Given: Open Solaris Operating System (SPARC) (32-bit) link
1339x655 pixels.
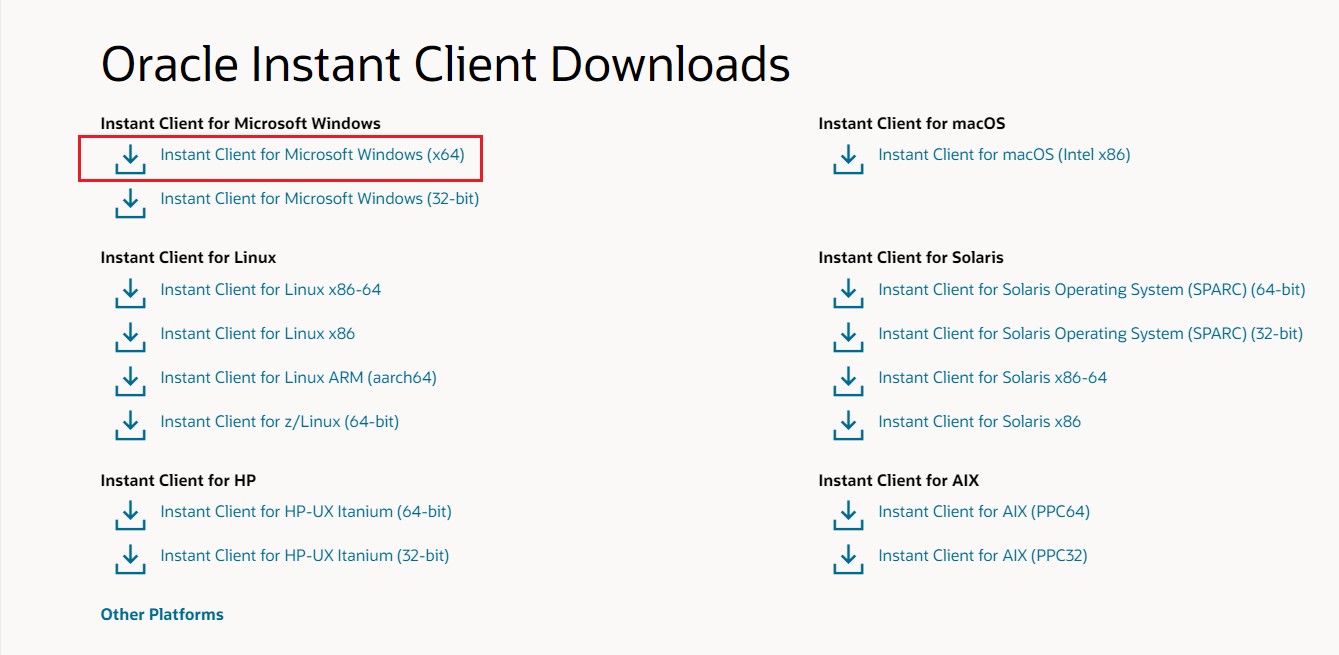Looking at the screenshot, I should (x=1090, y=334).
